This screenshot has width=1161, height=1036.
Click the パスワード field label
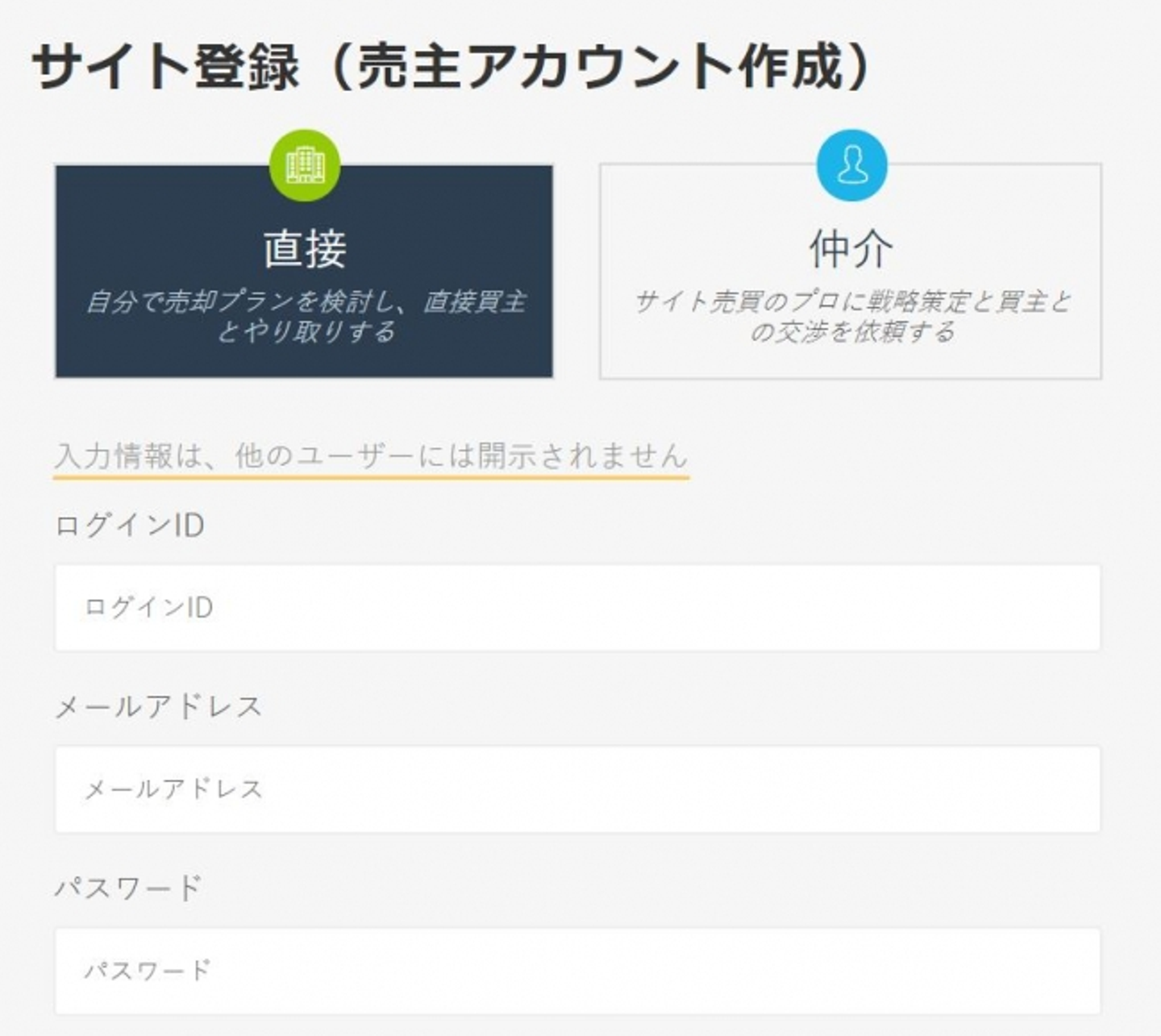[x=128, y=888]
